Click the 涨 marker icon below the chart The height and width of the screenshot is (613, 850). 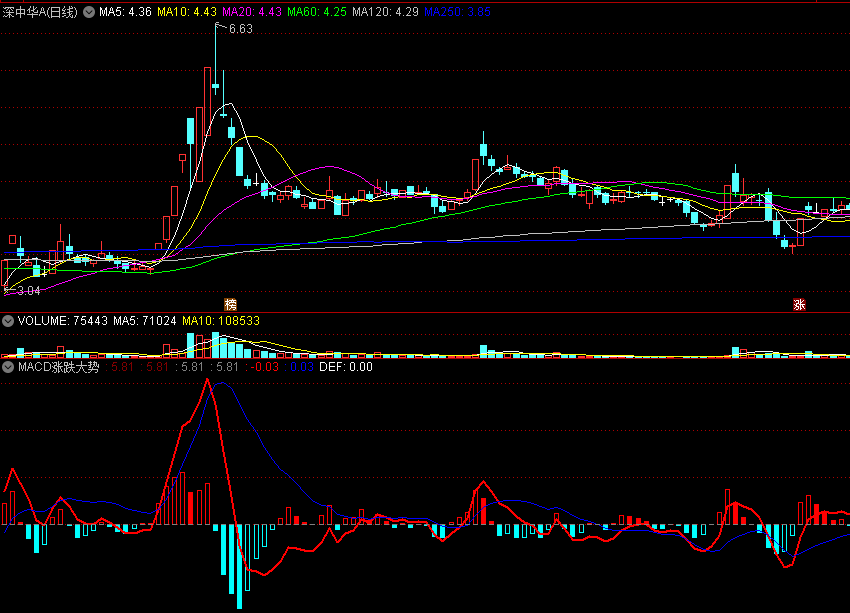[799, 305]
